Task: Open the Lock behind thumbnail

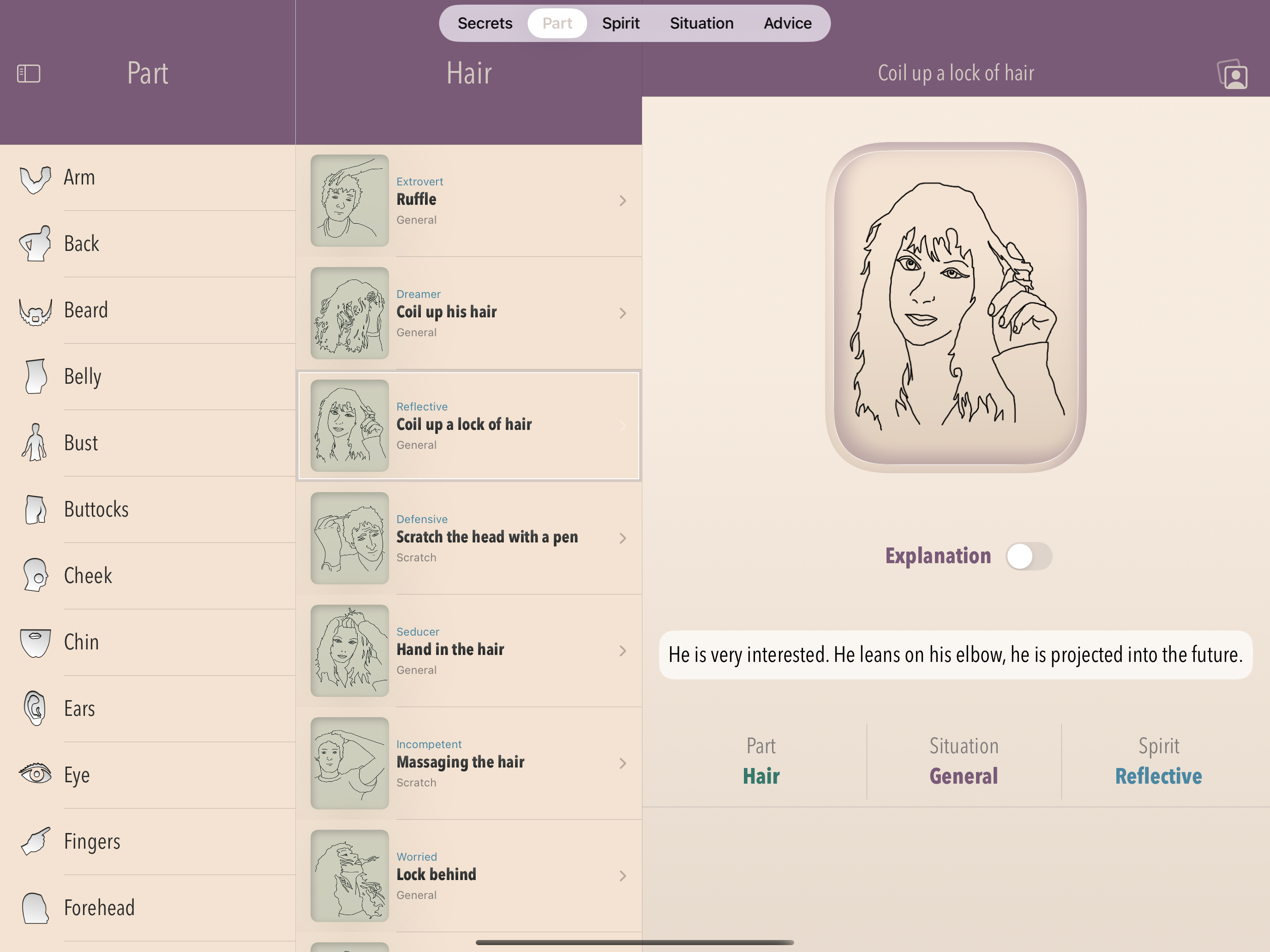Action: (x=350, y=875)
